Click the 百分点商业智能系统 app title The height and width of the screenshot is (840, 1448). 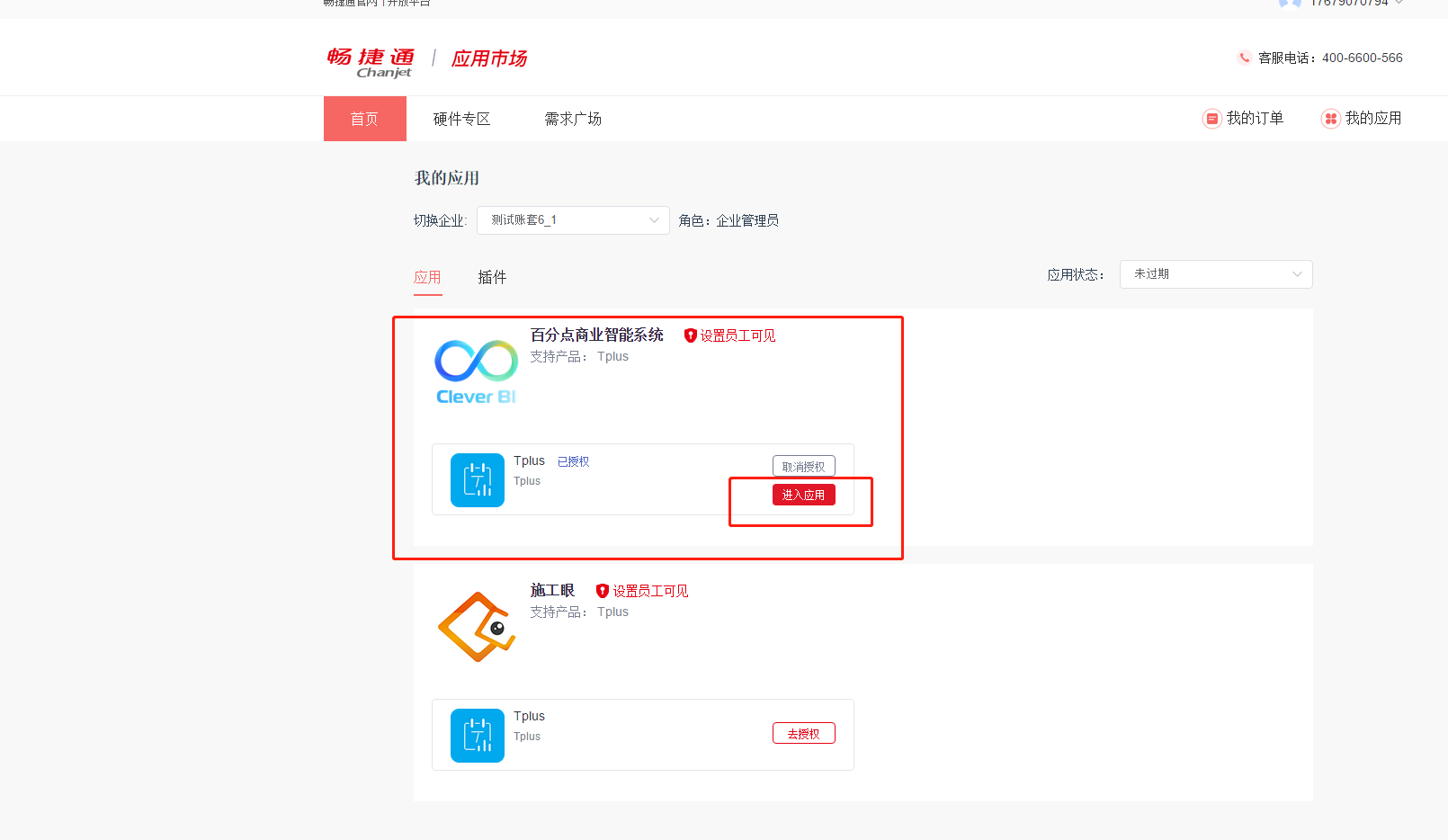click(597, 335)
